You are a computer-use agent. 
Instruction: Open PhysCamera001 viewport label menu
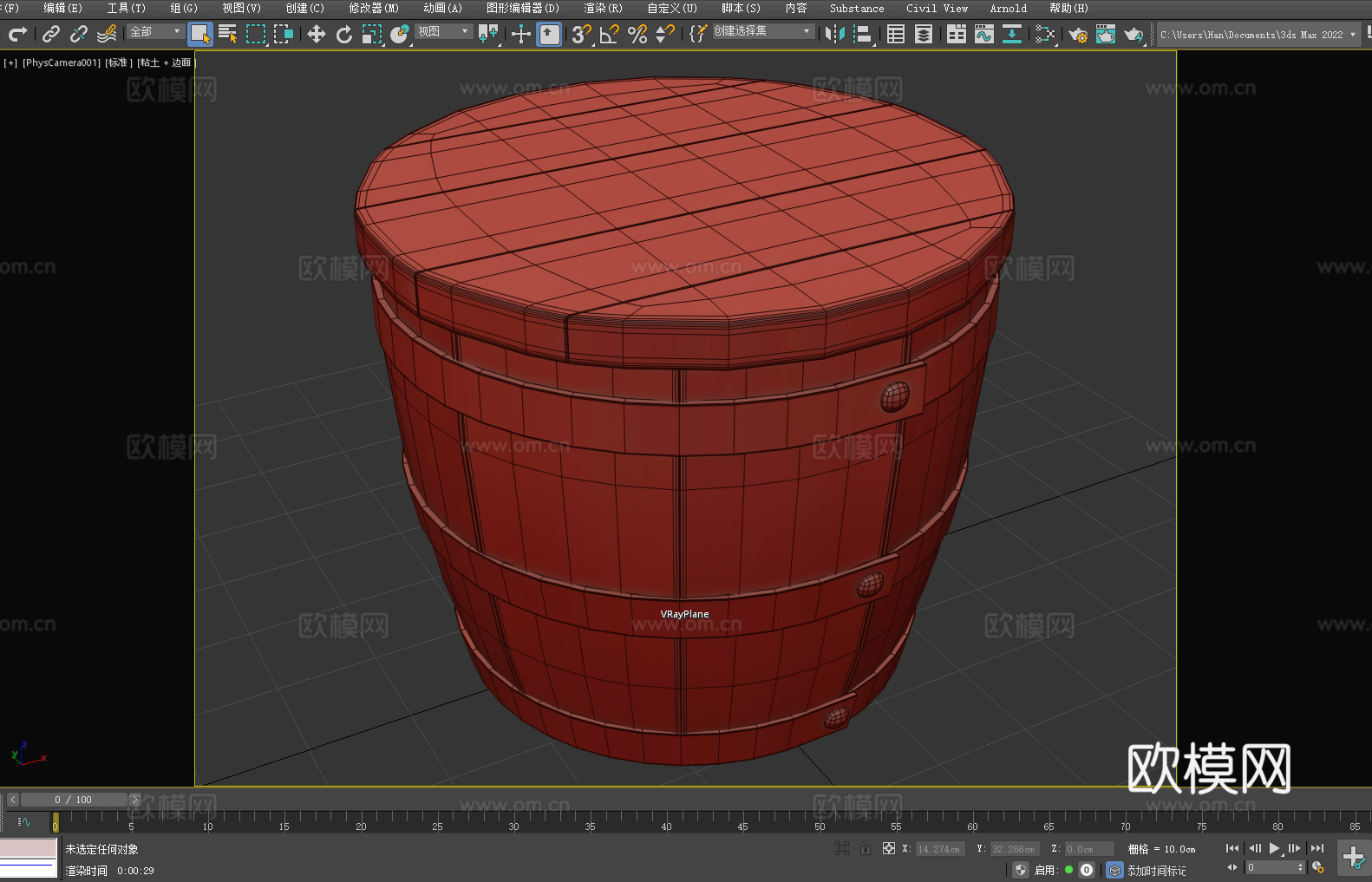[x=62, y=62]
